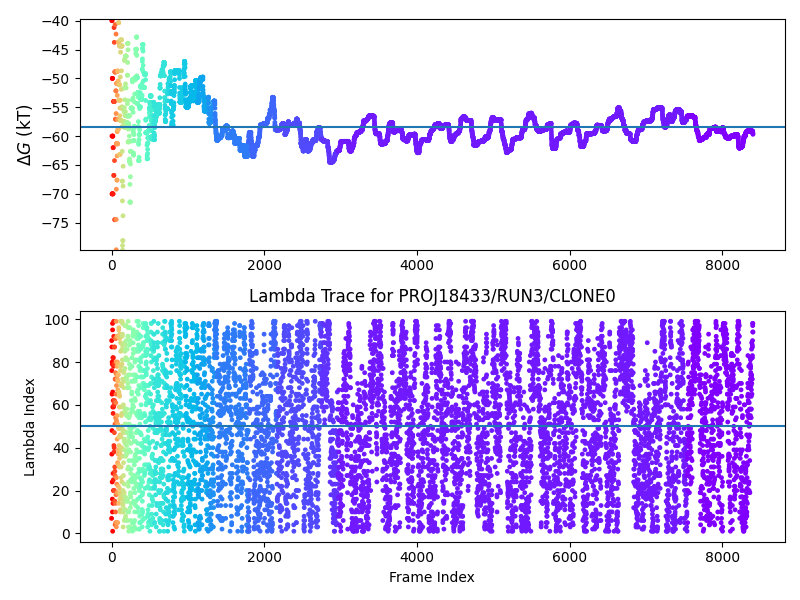Click the 0 x-tick label under the Lambda Trace plot

pos(112,557)
